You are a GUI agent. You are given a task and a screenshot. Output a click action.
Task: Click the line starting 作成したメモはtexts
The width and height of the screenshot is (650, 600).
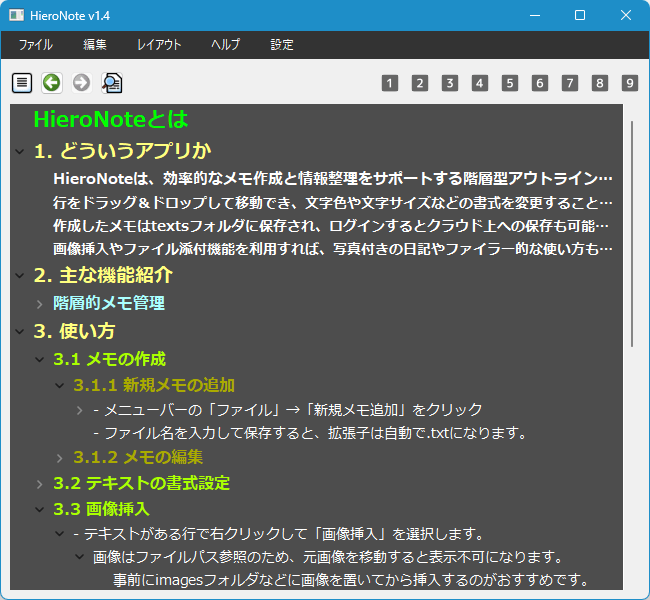331,226
